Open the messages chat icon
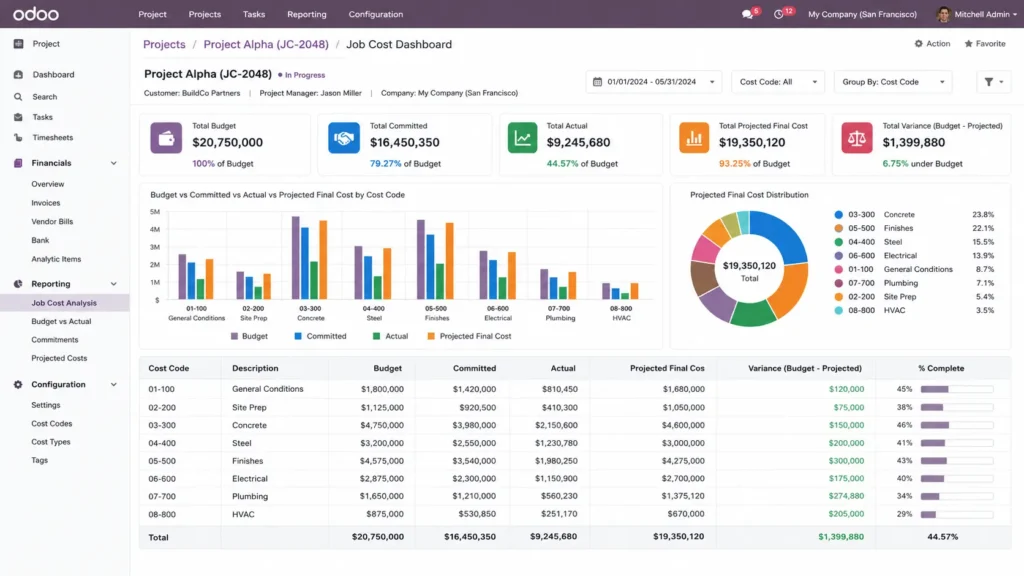This screenshot has width=1024, height=576. pyautogui.click(x=747, y=14)
